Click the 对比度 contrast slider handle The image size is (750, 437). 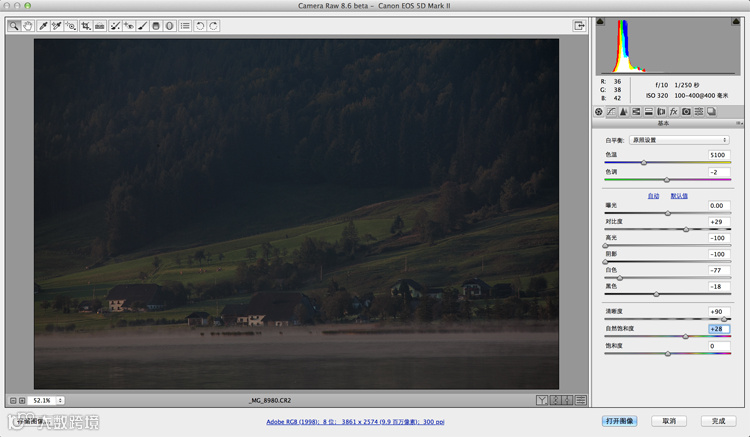click(686, 230)
